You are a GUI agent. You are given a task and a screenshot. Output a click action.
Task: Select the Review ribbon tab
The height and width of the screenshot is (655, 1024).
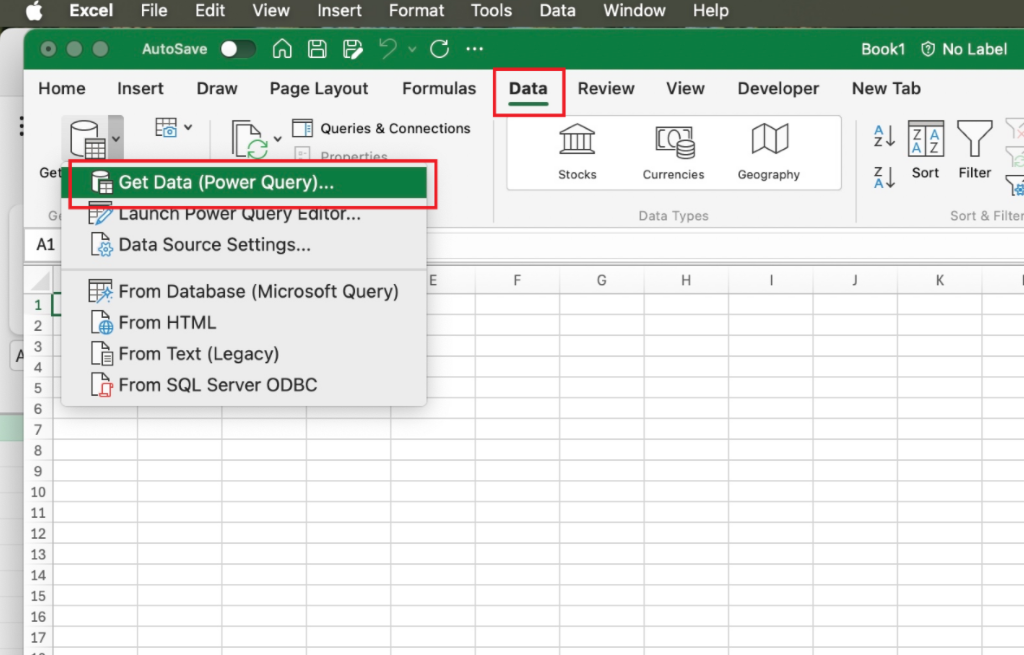coord(606,88)
